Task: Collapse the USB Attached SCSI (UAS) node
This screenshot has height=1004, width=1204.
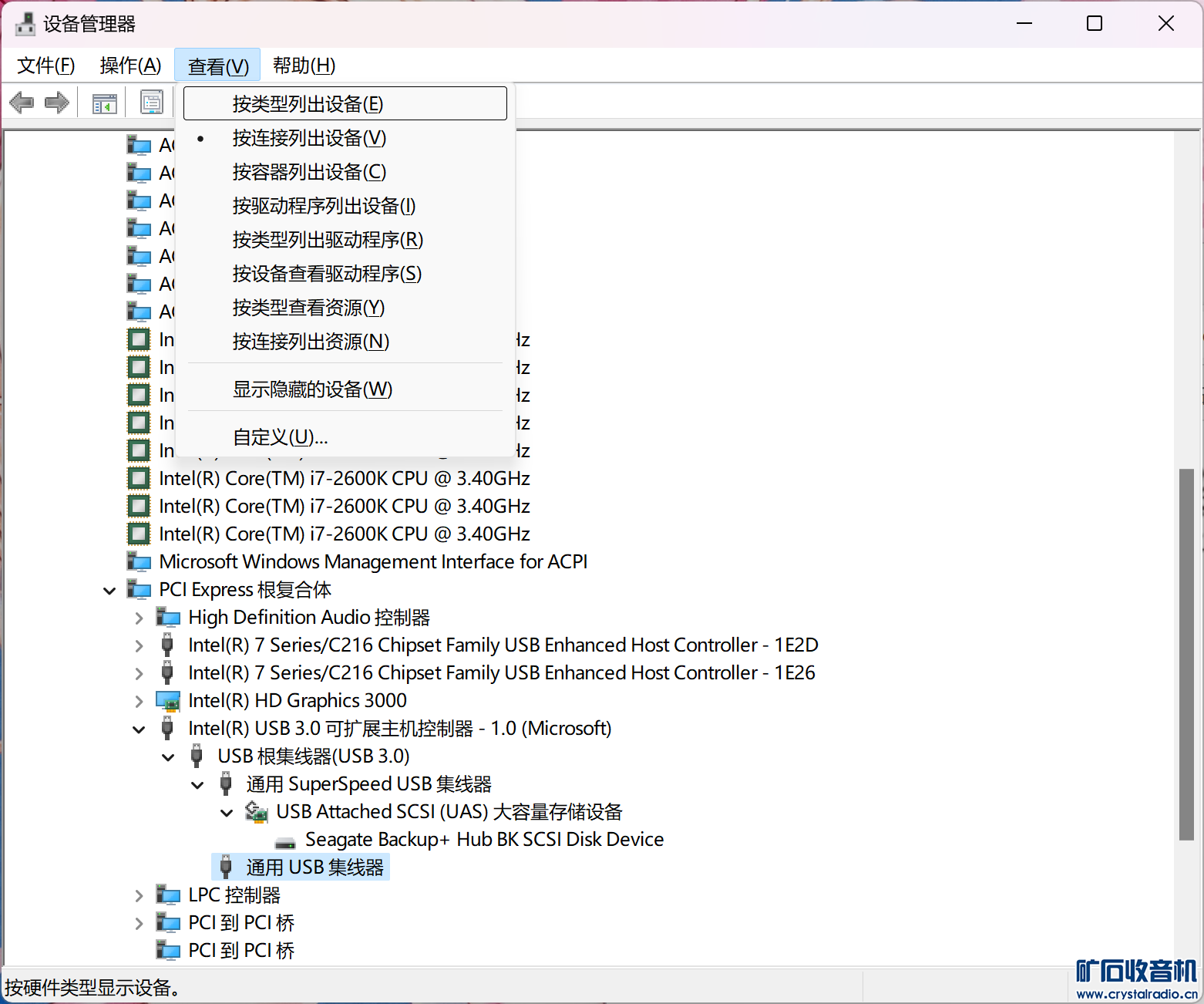Action: 227,813
